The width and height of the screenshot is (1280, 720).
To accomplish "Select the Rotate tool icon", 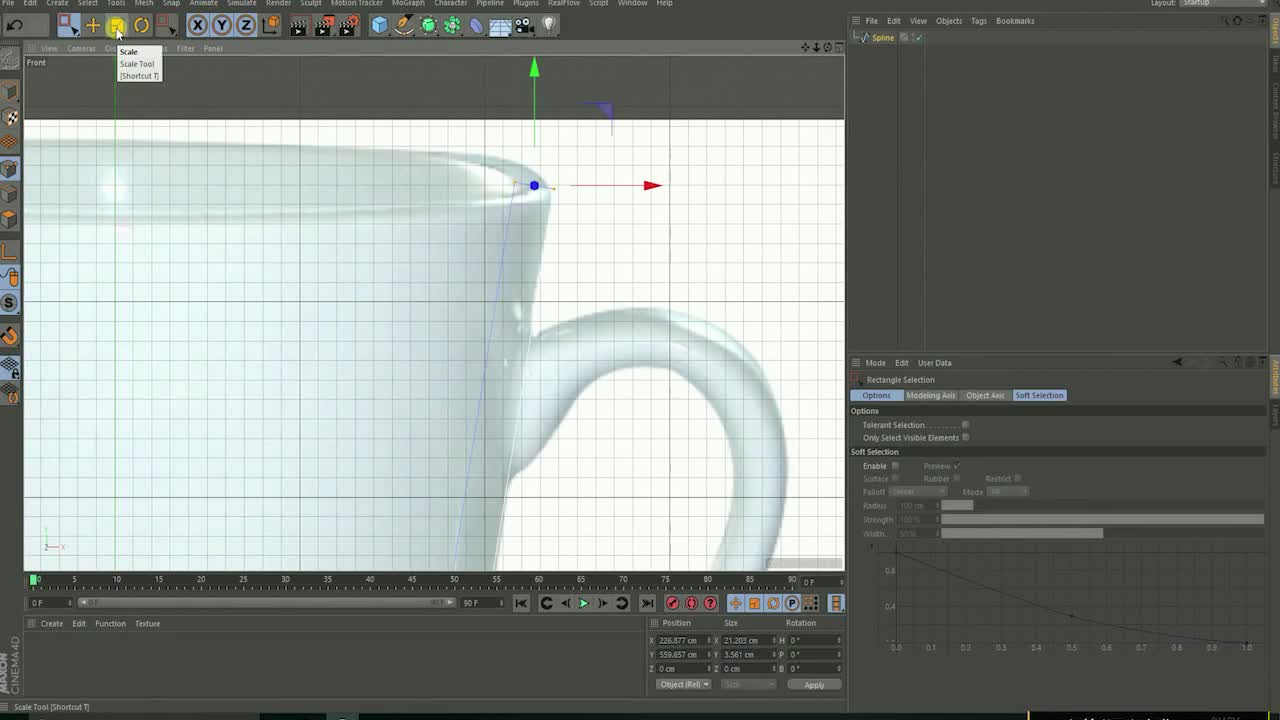I will click(141, 25).
